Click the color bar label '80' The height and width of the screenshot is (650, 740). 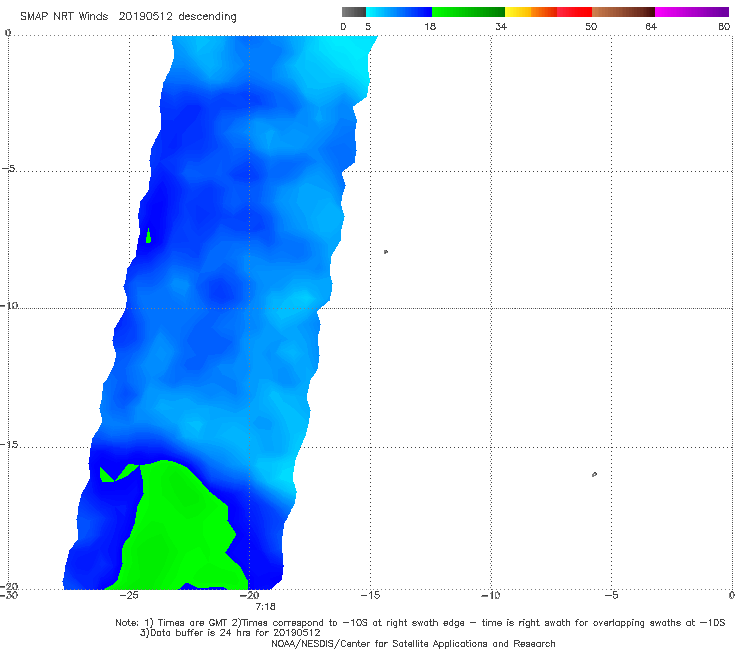pos(724,26)
